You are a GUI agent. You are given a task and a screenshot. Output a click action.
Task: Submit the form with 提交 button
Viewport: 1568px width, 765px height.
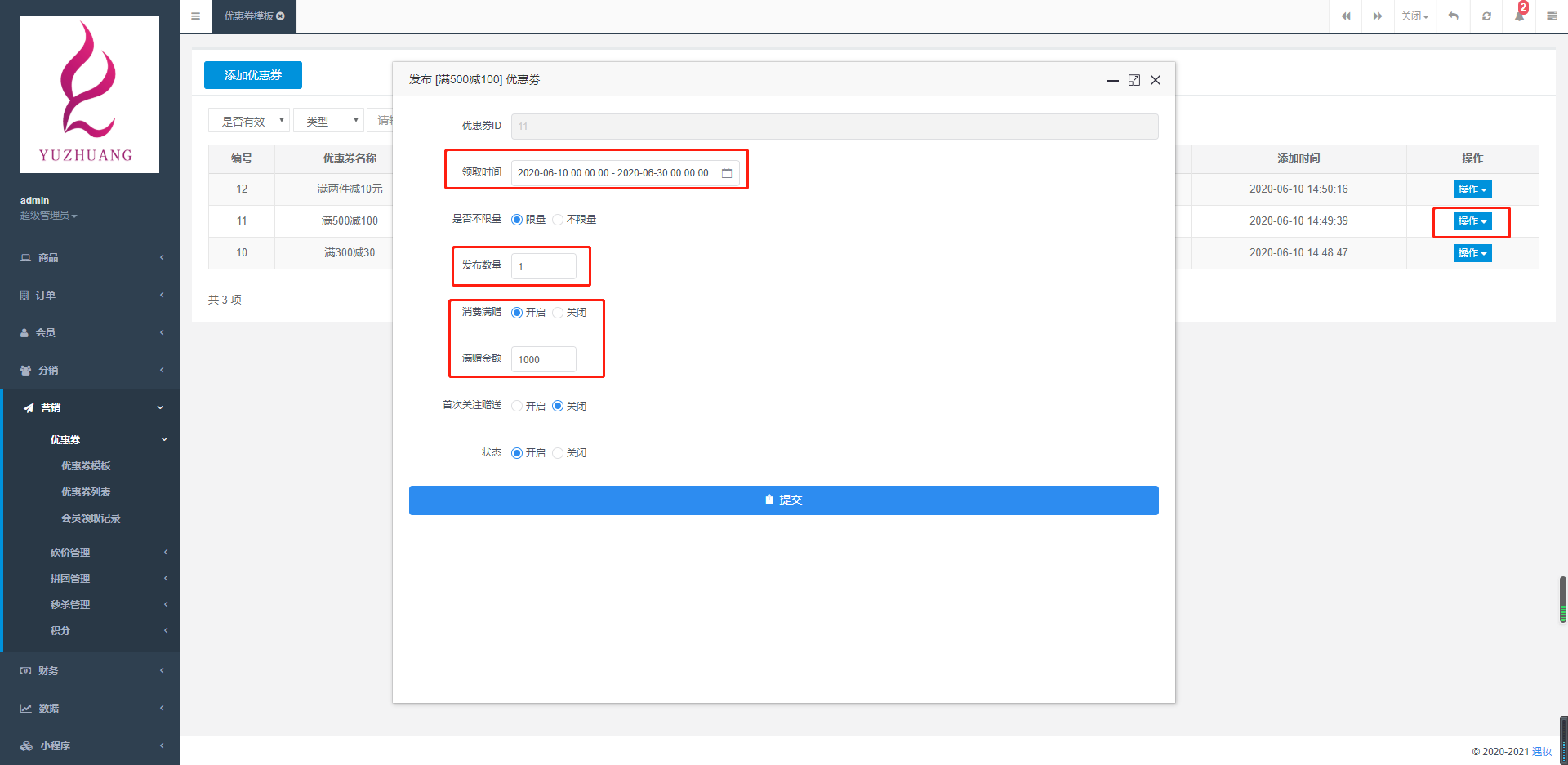(784, 500)
